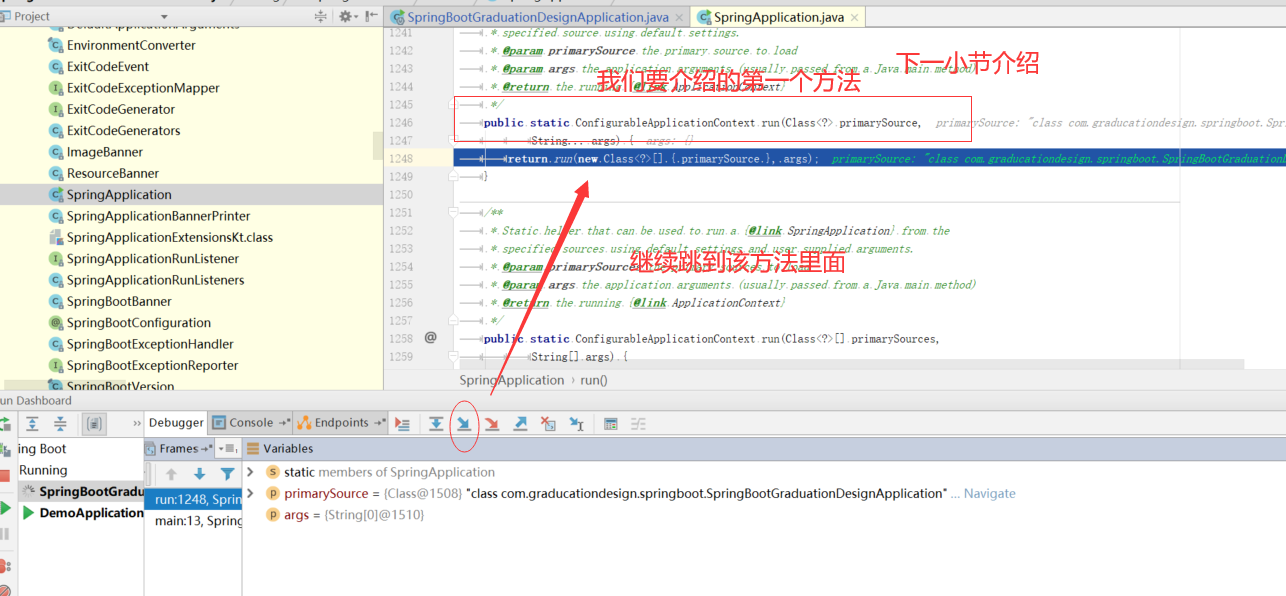Click the circled Step Into icon
Screen dimensions: 1286x596
[463, 423]
